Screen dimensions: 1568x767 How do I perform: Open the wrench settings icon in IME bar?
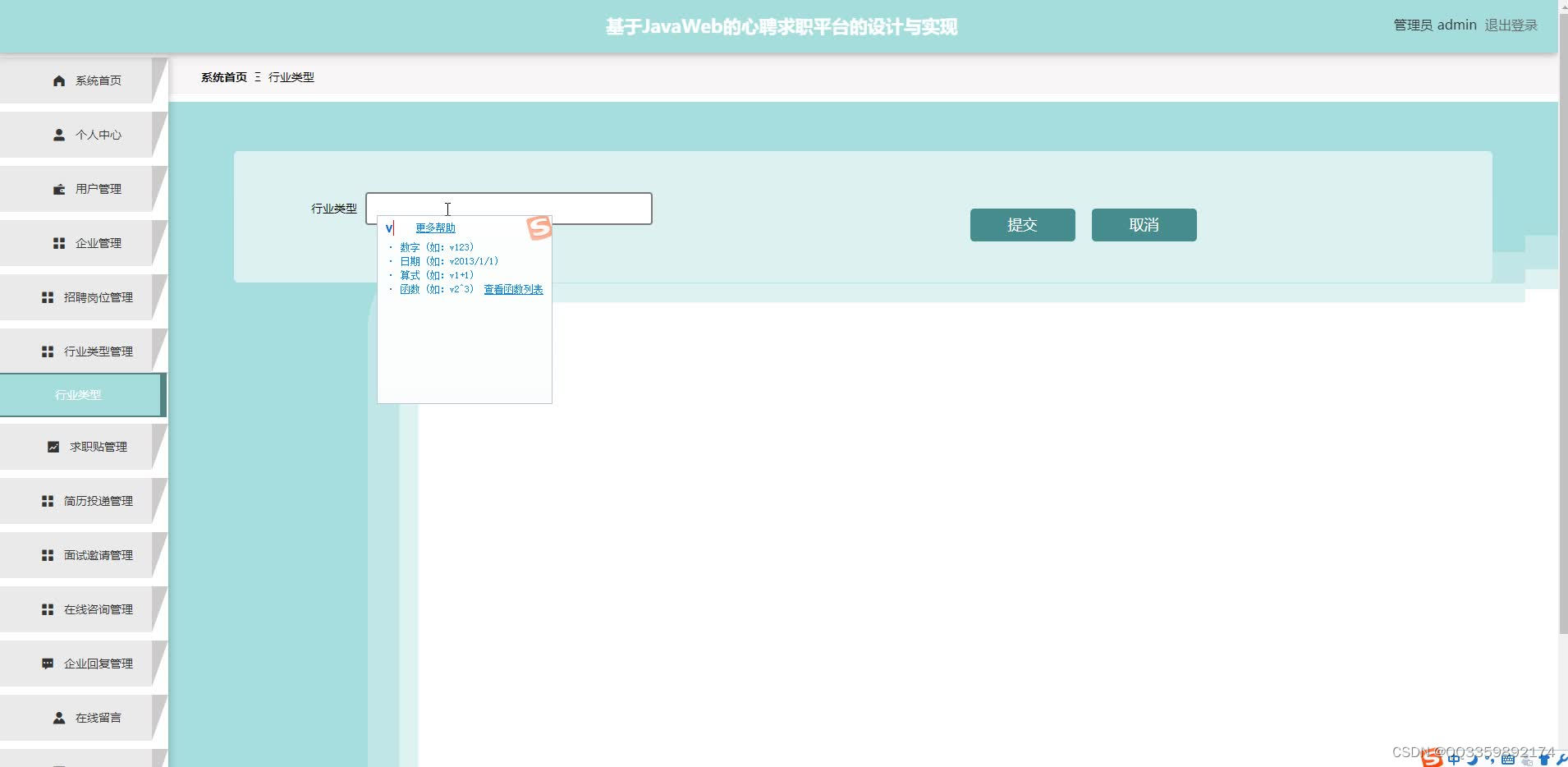(1561, 760)
